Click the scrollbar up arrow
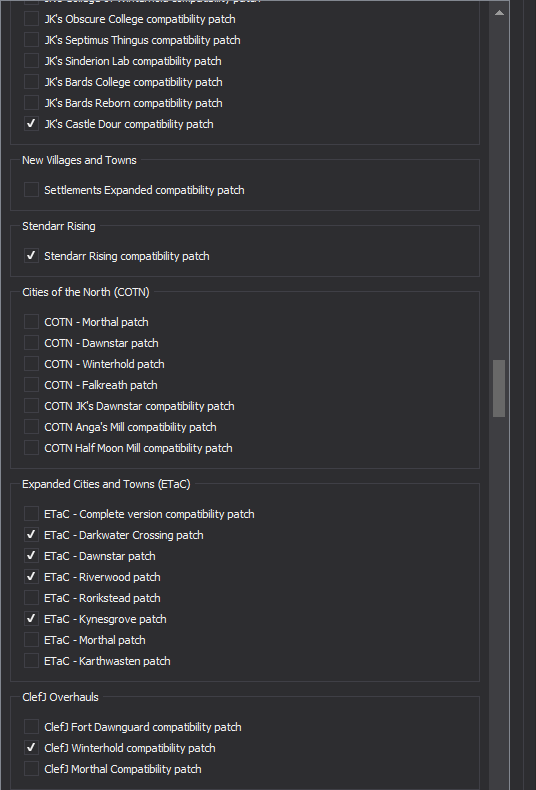The image size is (536, 790). (499, 13)
